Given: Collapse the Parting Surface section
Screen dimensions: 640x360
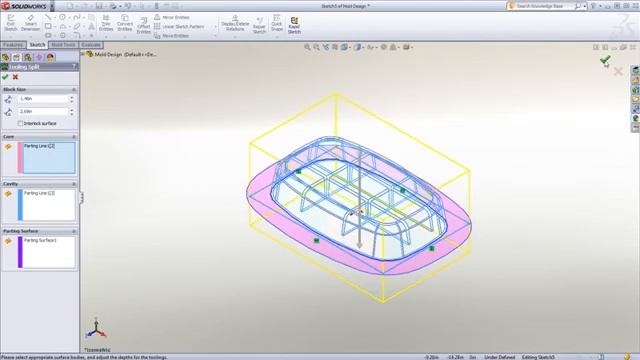Looking at the screenshot, I should 74,231.
